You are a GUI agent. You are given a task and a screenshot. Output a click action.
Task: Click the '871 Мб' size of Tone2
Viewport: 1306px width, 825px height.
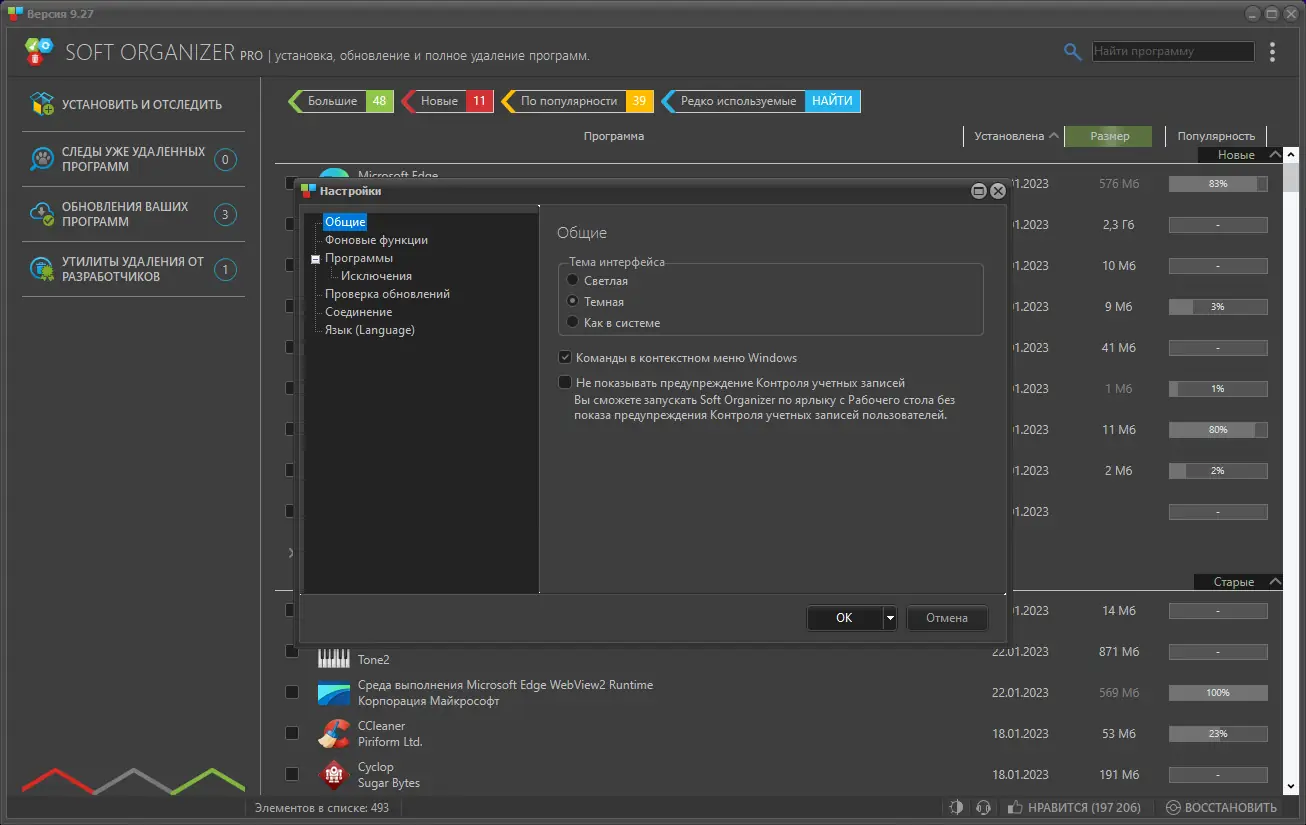coord(1119,652)
